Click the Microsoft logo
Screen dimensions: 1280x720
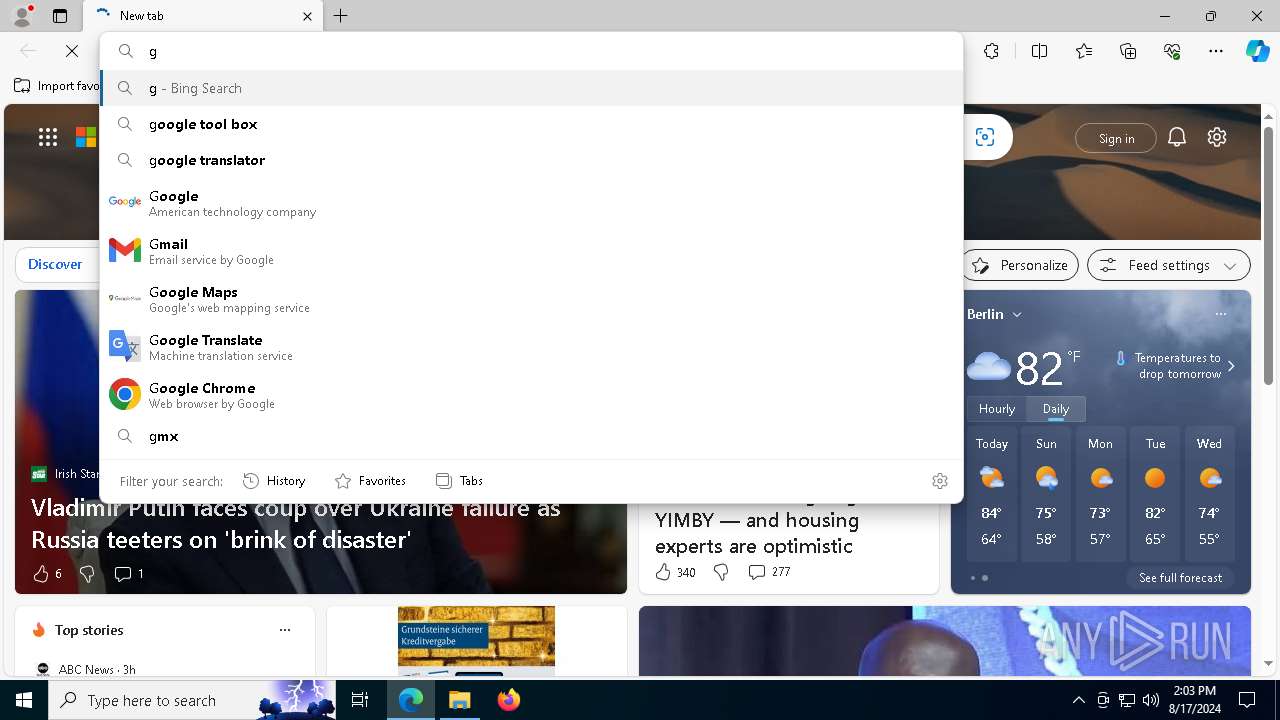click(86, 138)
